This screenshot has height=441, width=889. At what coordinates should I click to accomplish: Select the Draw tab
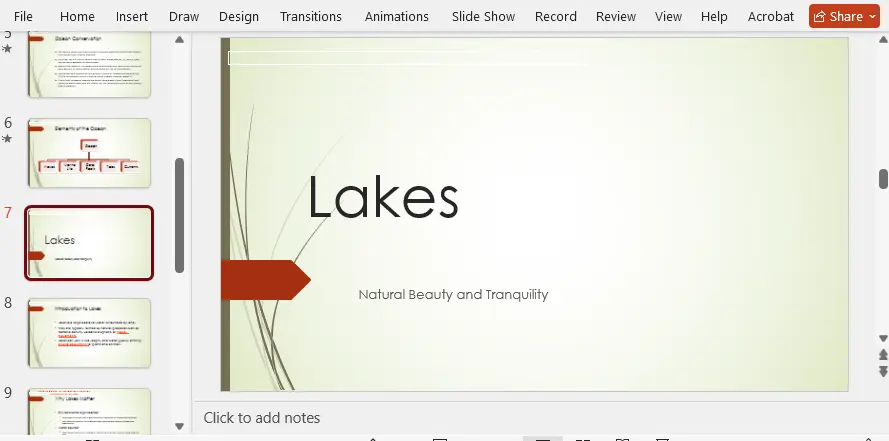point(184,16)
